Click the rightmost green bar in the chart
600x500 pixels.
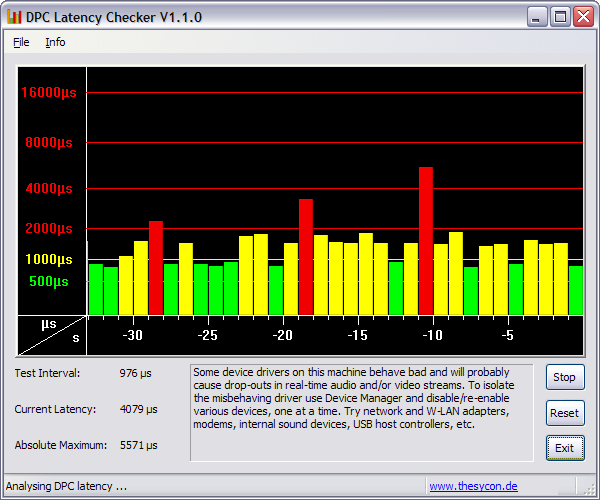point(576,290)
